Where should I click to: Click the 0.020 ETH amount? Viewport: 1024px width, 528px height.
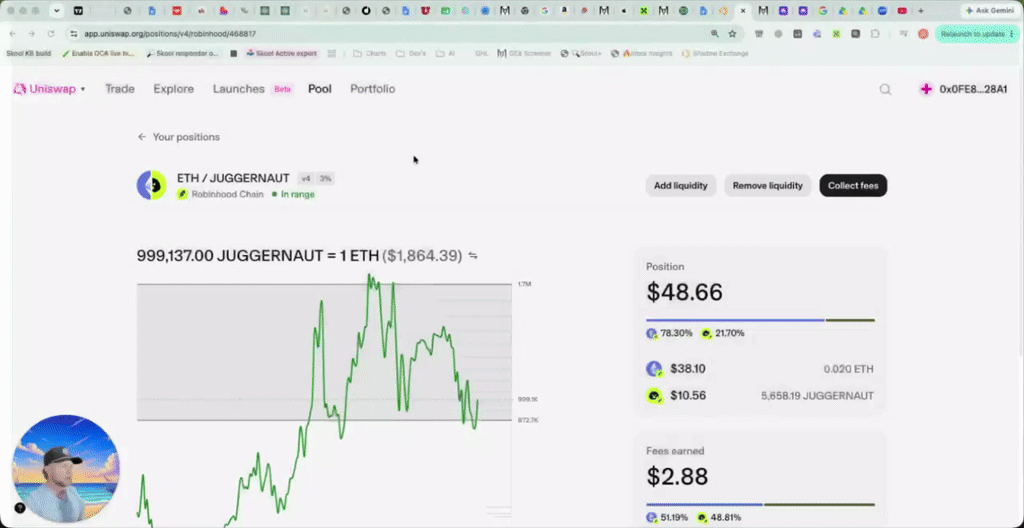pyautogui.click(x=848, y=369)
